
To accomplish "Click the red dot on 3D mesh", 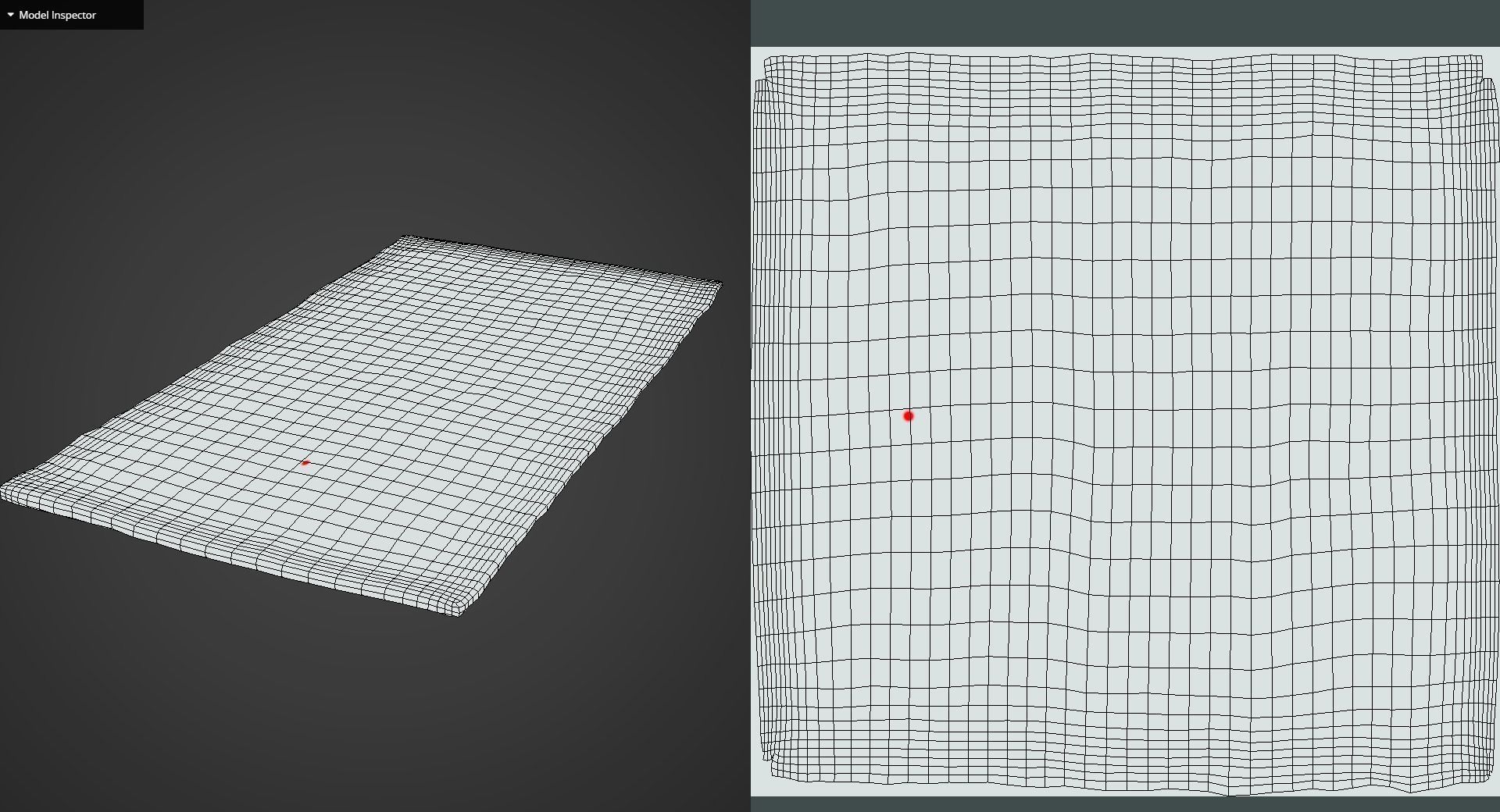I will (x=305, y=463).
